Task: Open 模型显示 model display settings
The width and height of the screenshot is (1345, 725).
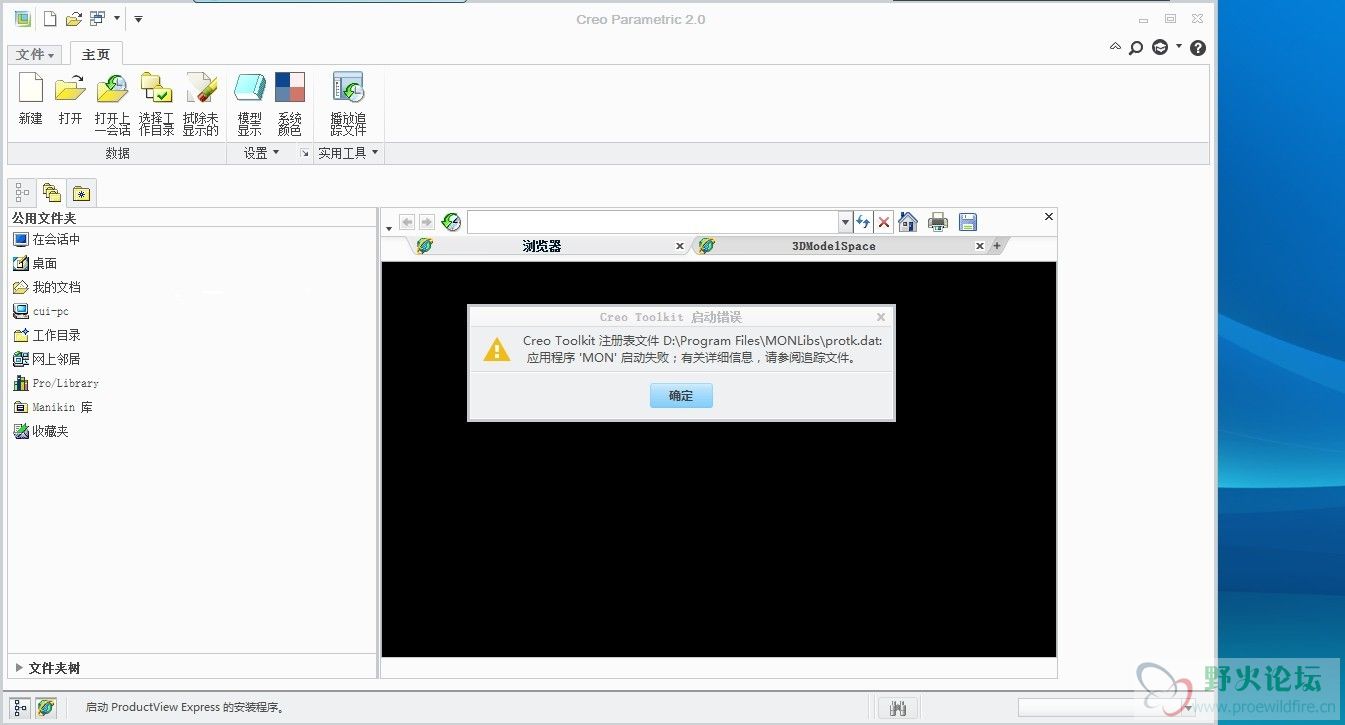Action: [x=249, y=105]
